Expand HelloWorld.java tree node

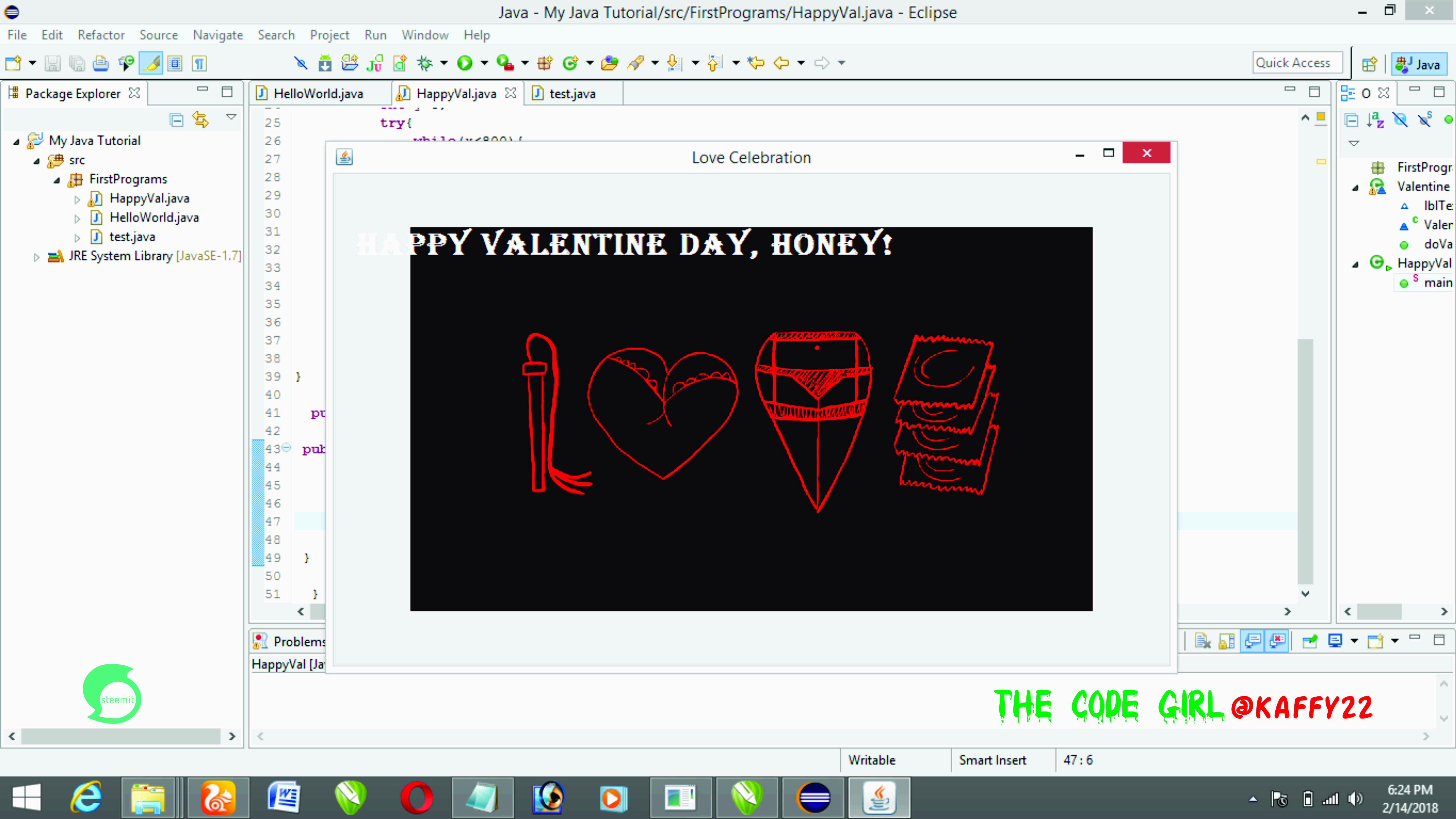coord(78,218)
